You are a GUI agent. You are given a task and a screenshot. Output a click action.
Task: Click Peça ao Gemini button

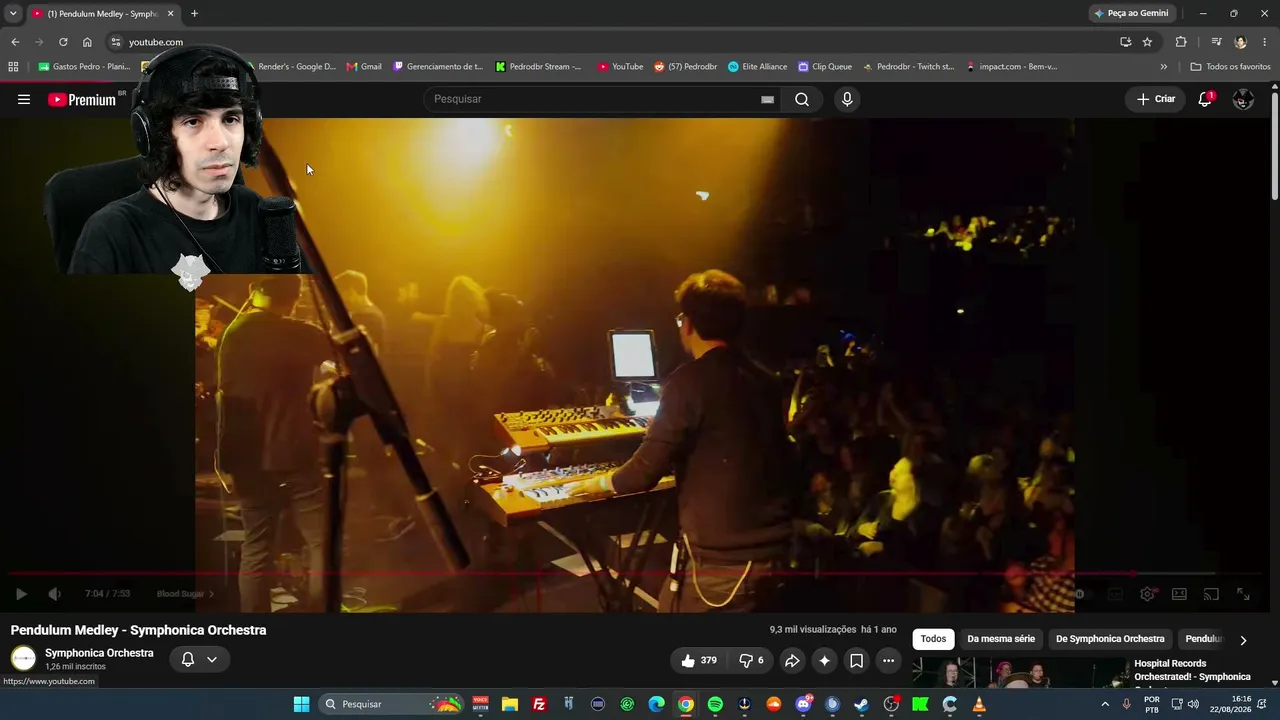[1131, 14]
